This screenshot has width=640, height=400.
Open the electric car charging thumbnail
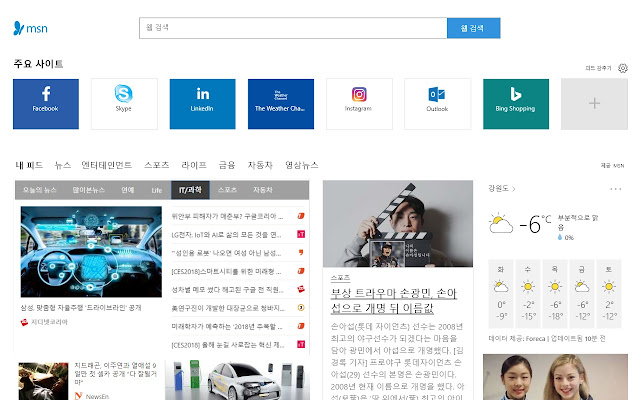click(x=237, y=380)
